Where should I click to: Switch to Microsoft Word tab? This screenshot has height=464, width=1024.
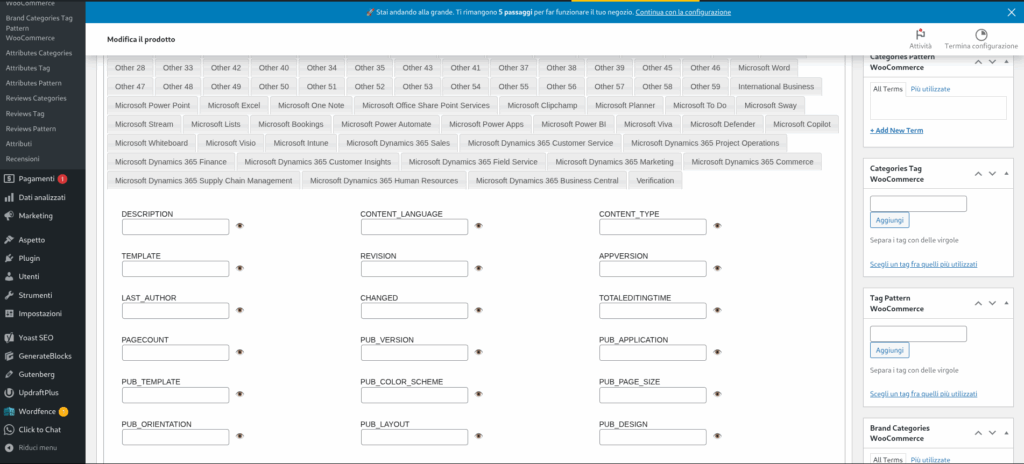[x=764, y=68]
